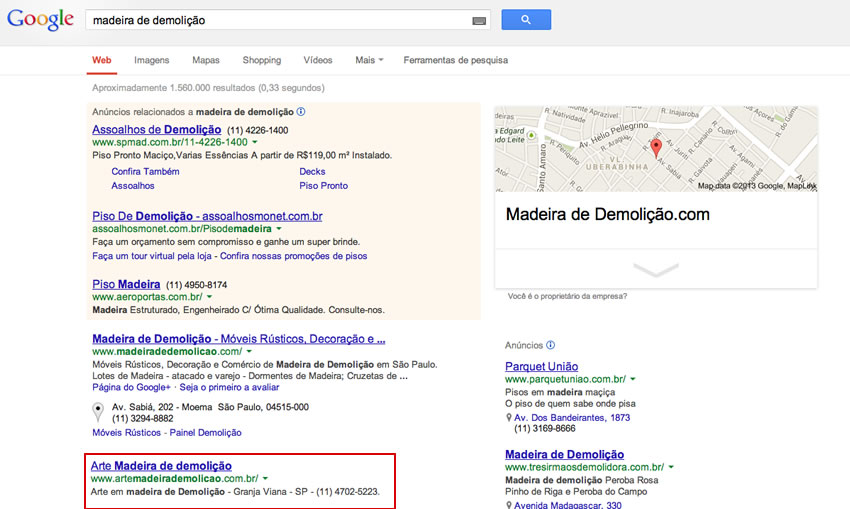Open the on-screen keyboard icon in search box
The width and height of the screenshot is (850, 509).
coord(480,20)
